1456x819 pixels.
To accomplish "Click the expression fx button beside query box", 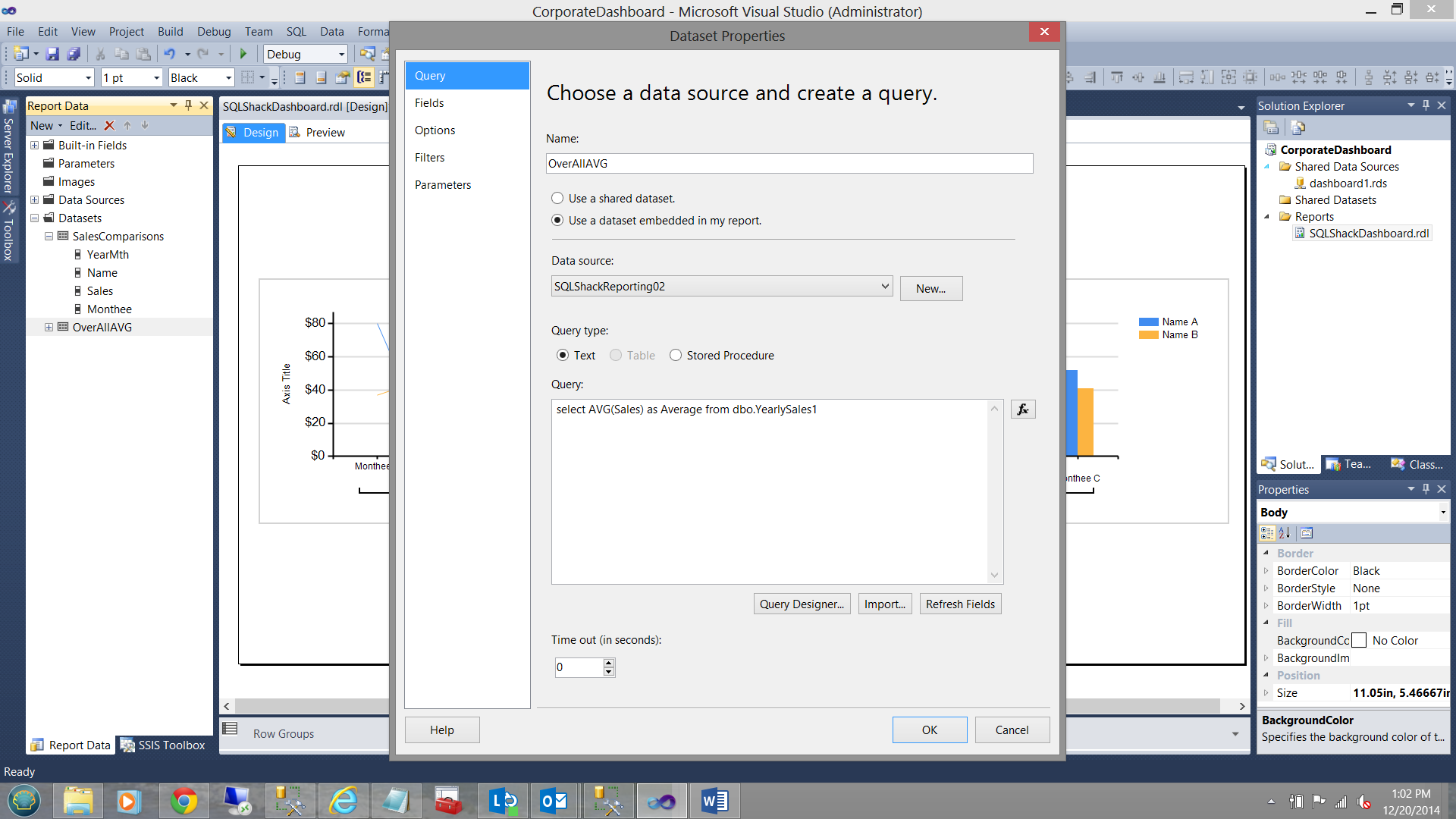I will coord(1022,409).
